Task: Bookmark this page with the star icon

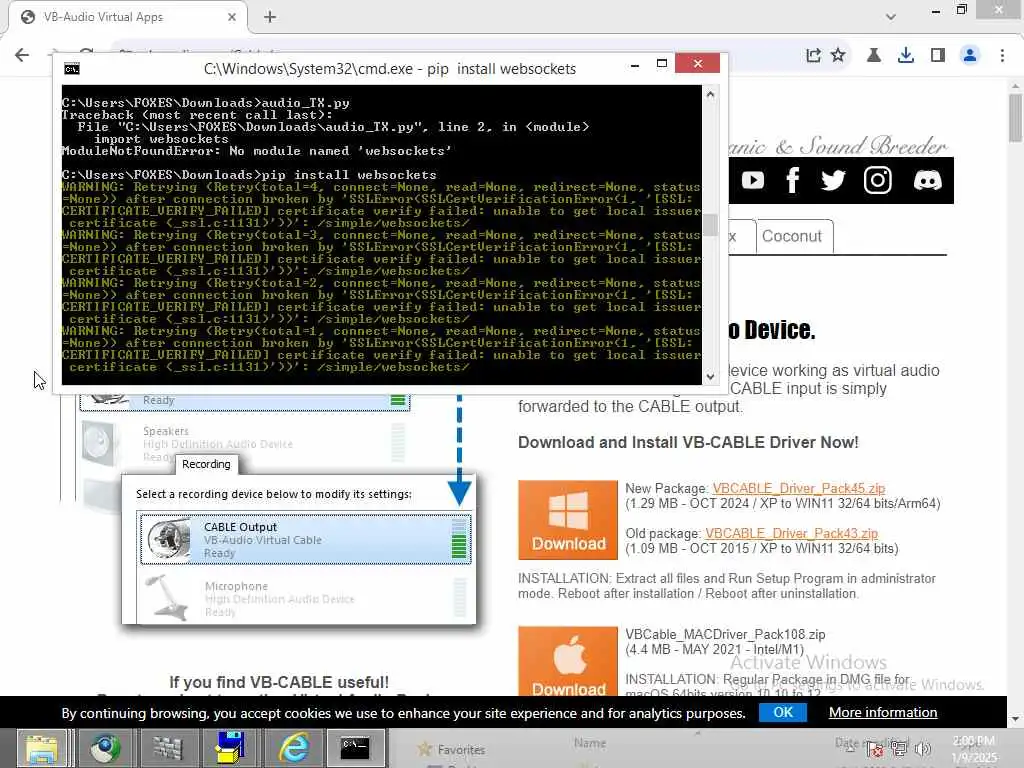Action: click(838, 56)
